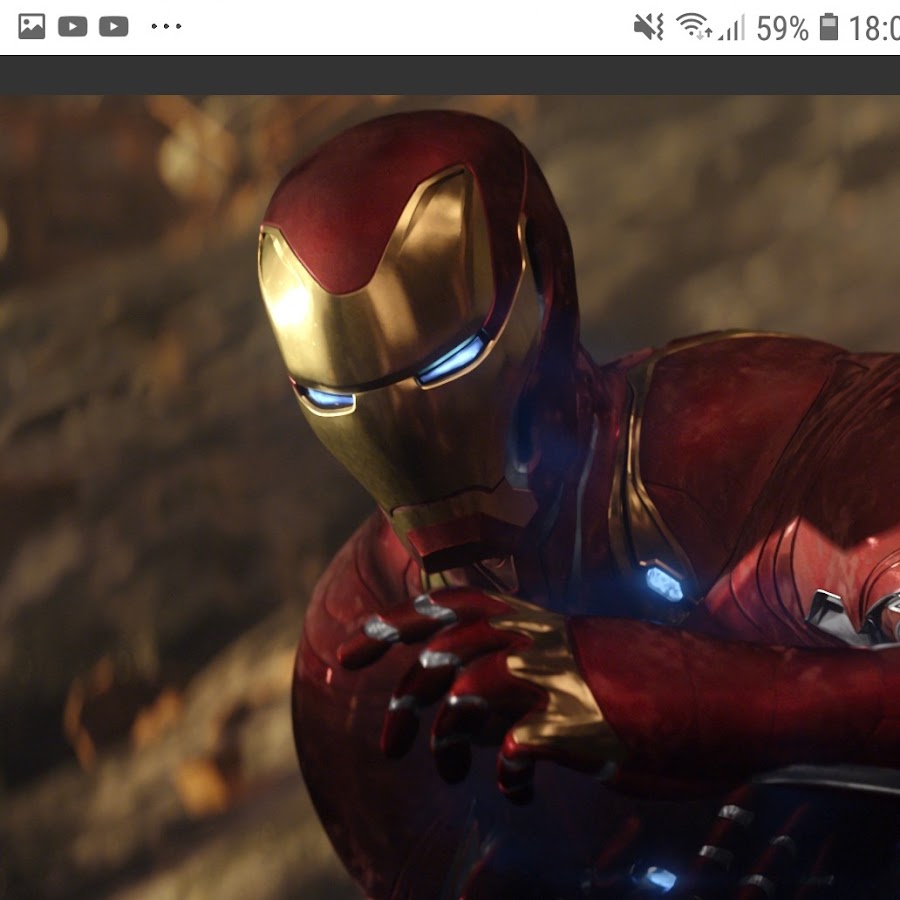Tap the cellular signal bars icon
Image resolution: width=900 pixels, height=900 pixels.
coord(732,27)
